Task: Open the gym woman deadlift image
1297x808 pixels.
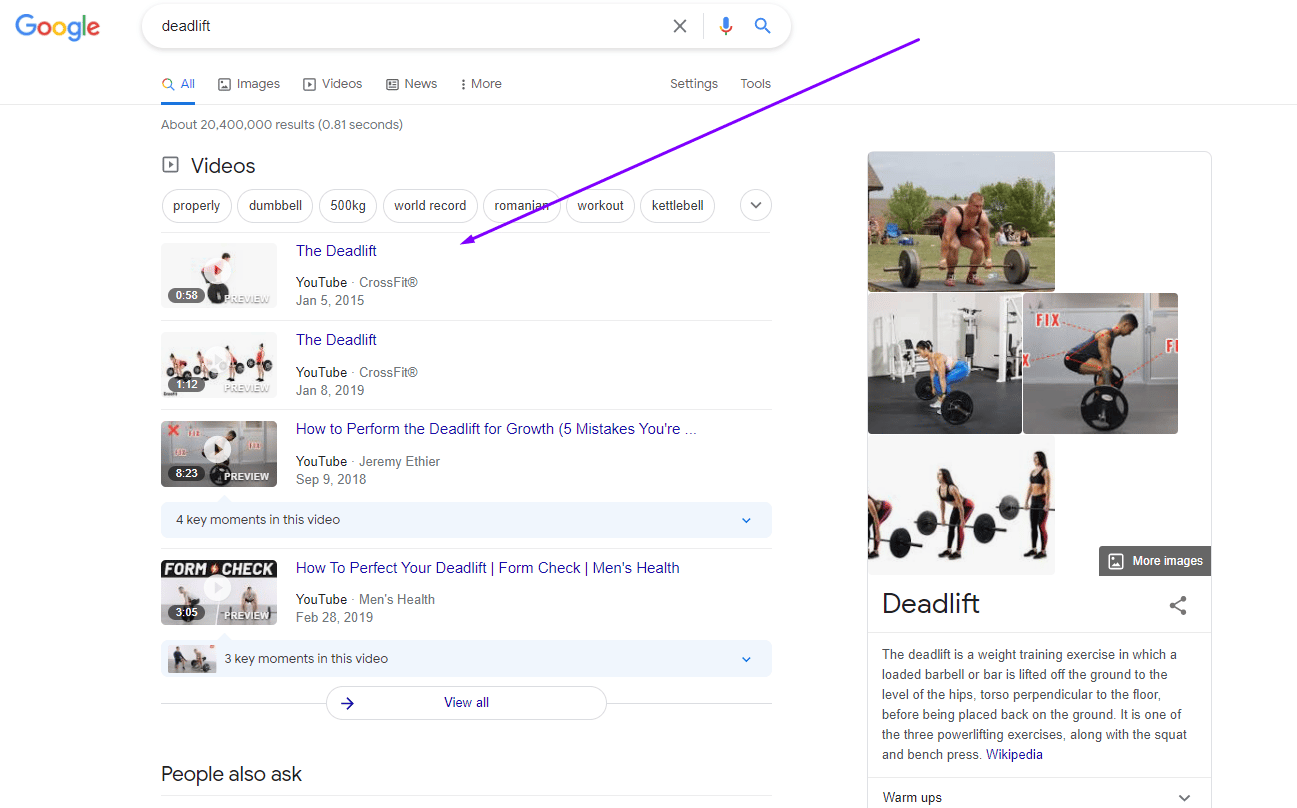Action: pos(945,363)
